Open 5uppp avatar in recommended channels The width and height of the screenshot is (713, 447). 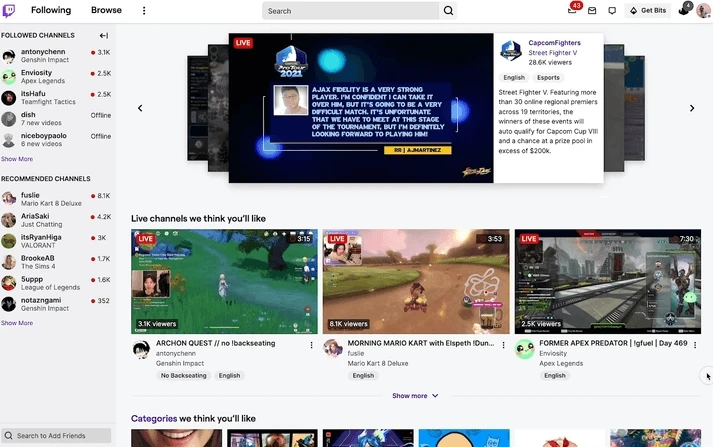click(x=9, y=283)
